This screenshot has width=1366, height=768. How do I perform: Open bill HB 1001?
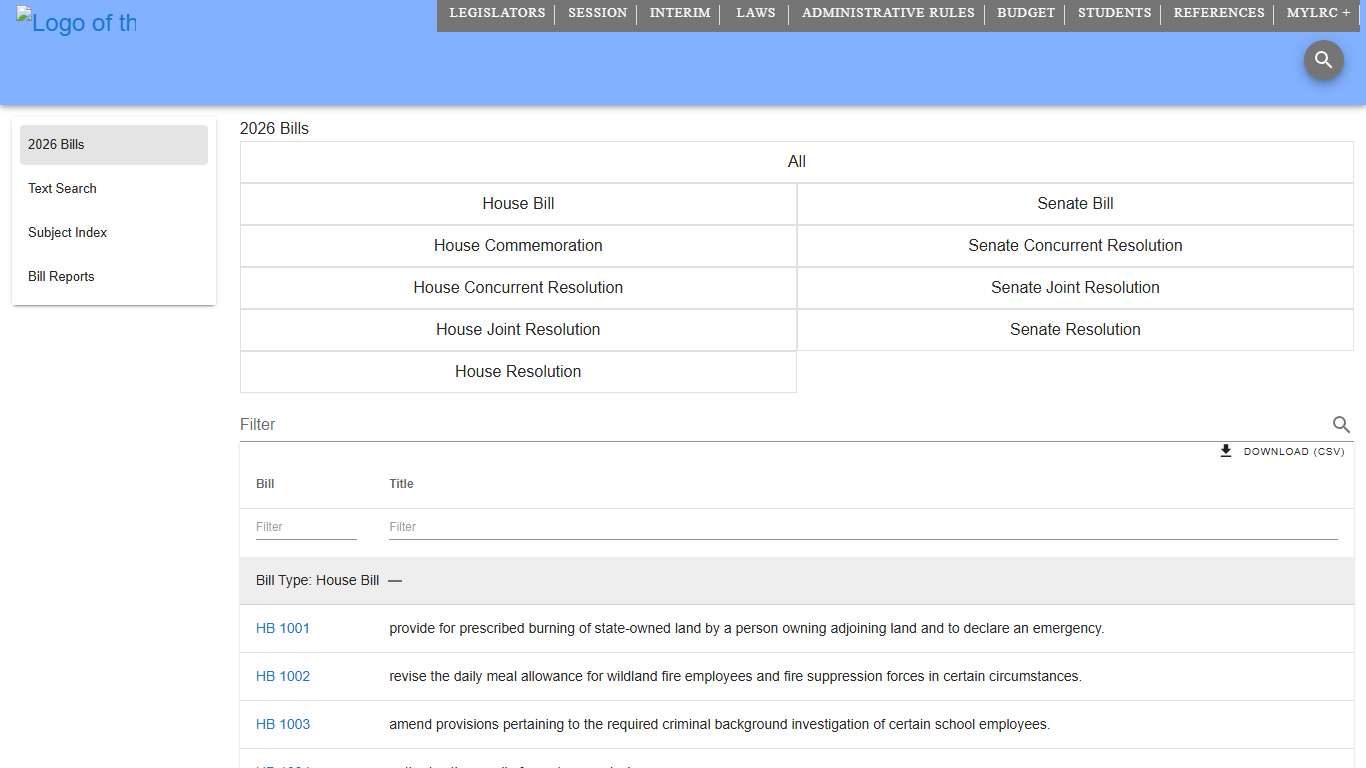pyautogui.click(x=283, y=629)
